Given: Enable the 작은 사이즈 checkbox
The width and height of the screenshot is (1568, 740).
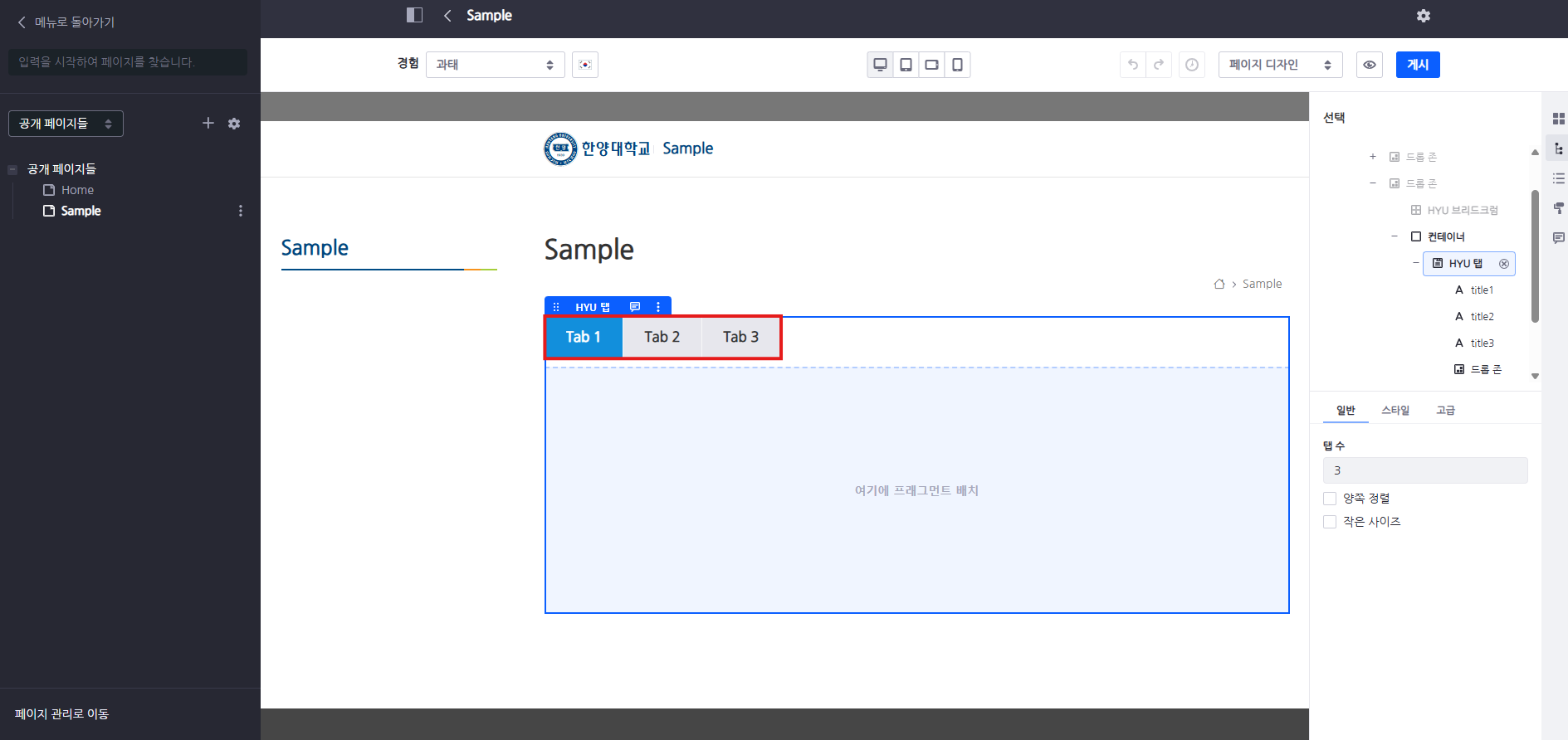Looking at the screenshot, I should point(1330,522).
